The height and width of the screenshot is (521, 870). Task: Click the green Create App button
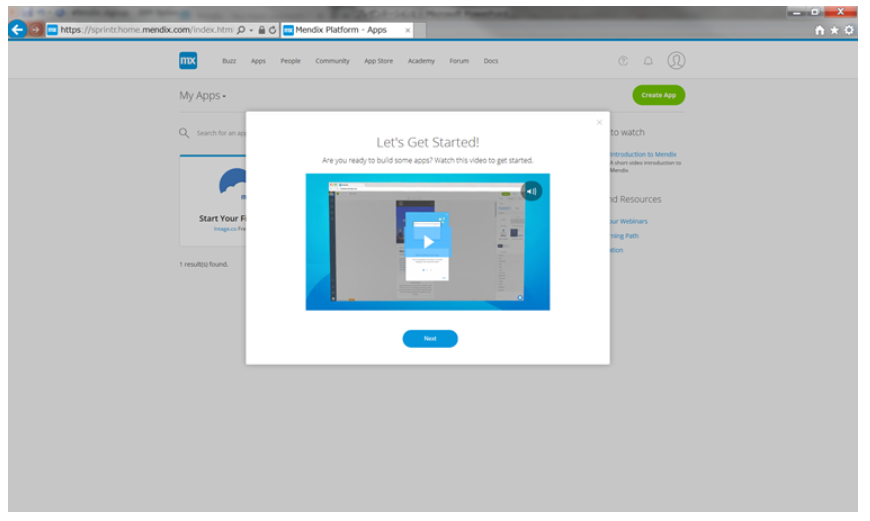659,95
